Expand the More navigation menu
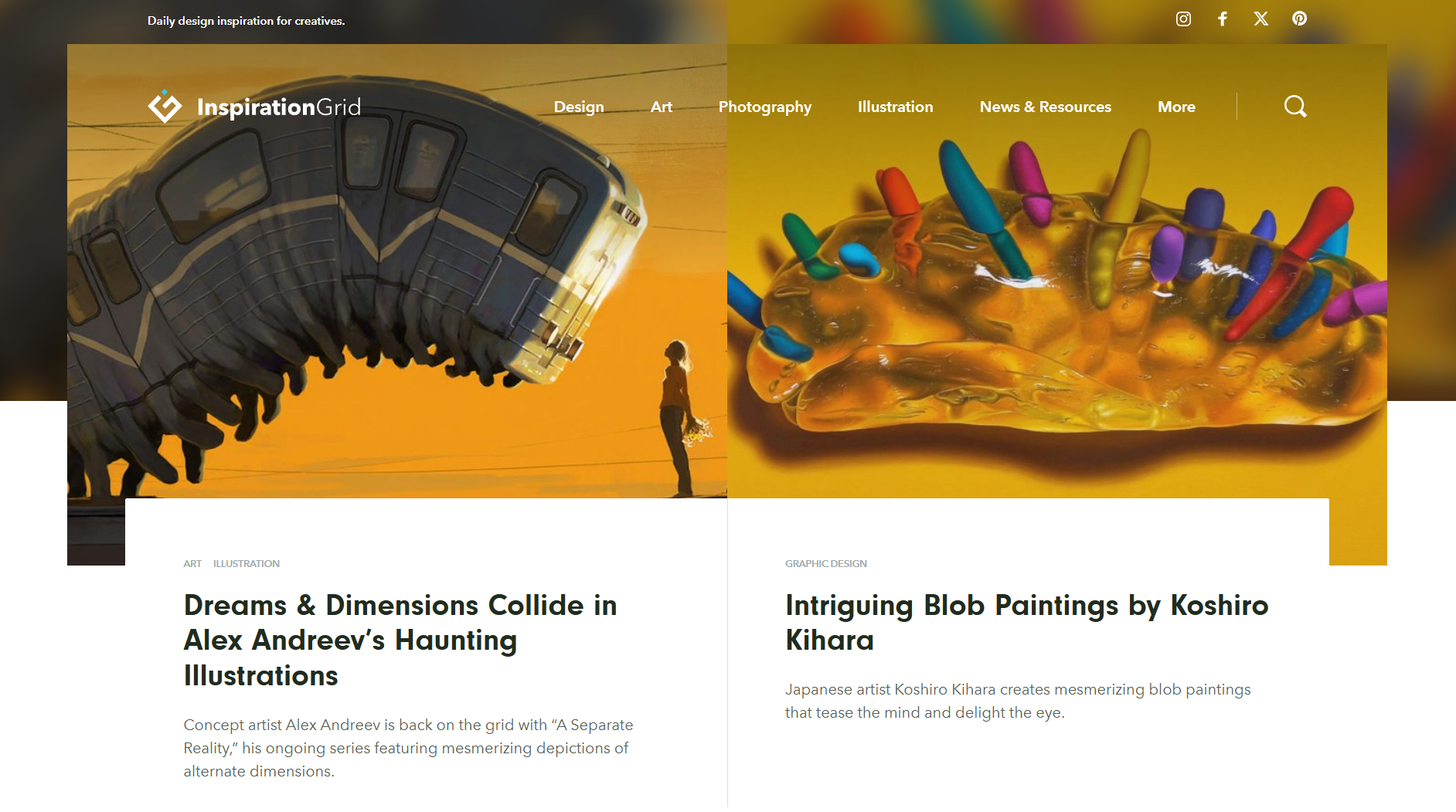This screenshot has height=812, width=1456. tap(1176, 107)
